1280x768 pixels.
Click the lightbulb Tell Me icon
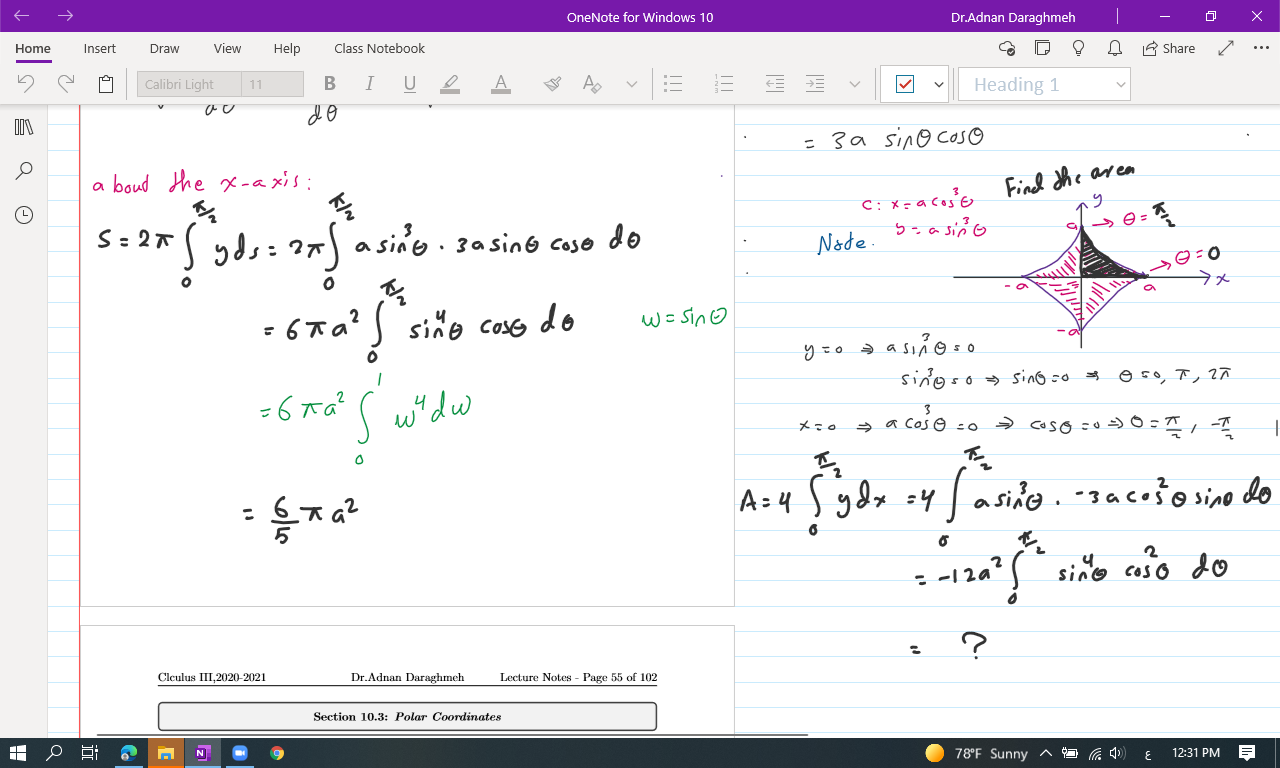pos(1078,48)
